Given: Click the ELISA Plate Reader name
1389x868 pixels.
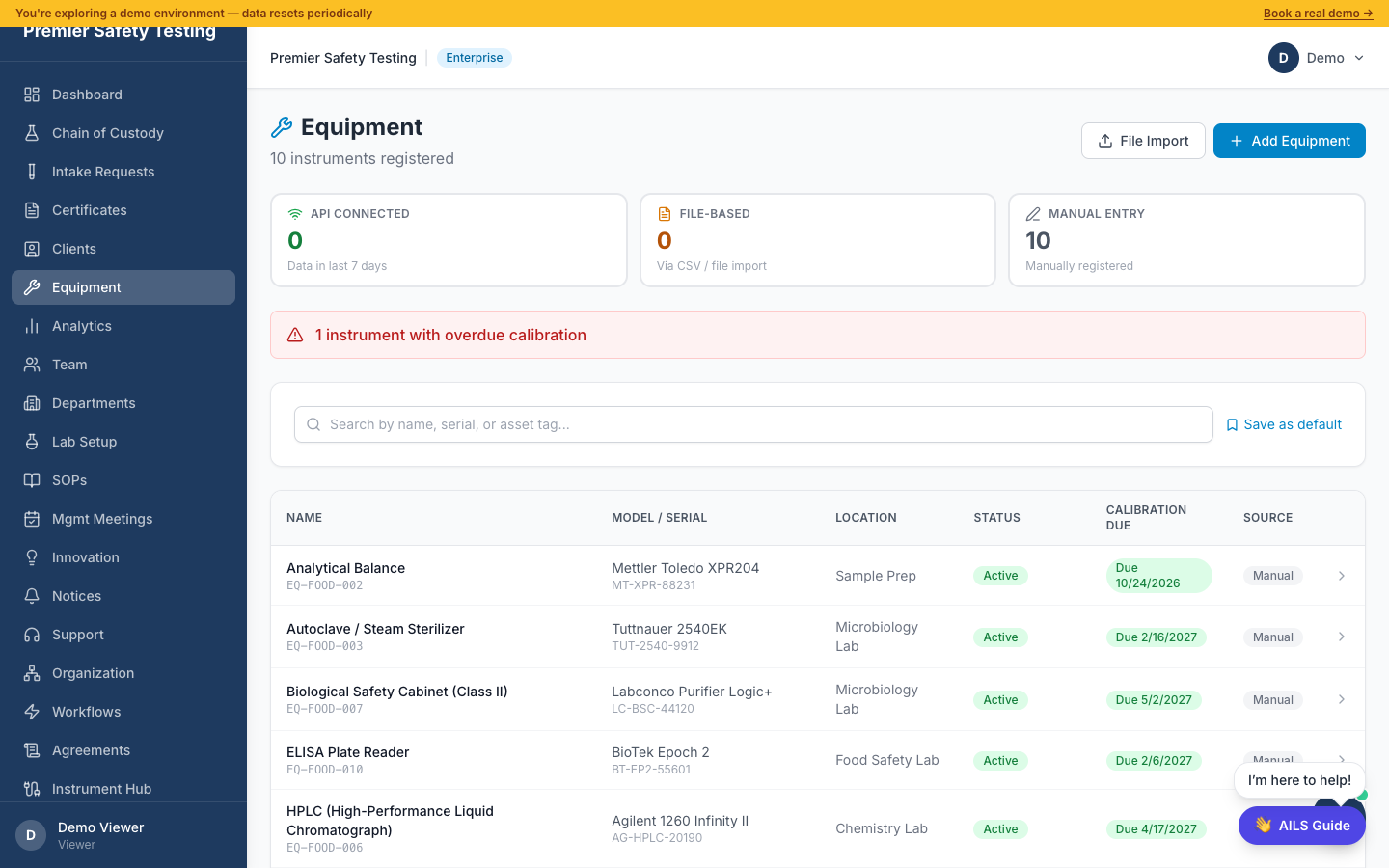Looking at the screenshot, I should coord(347,752).
